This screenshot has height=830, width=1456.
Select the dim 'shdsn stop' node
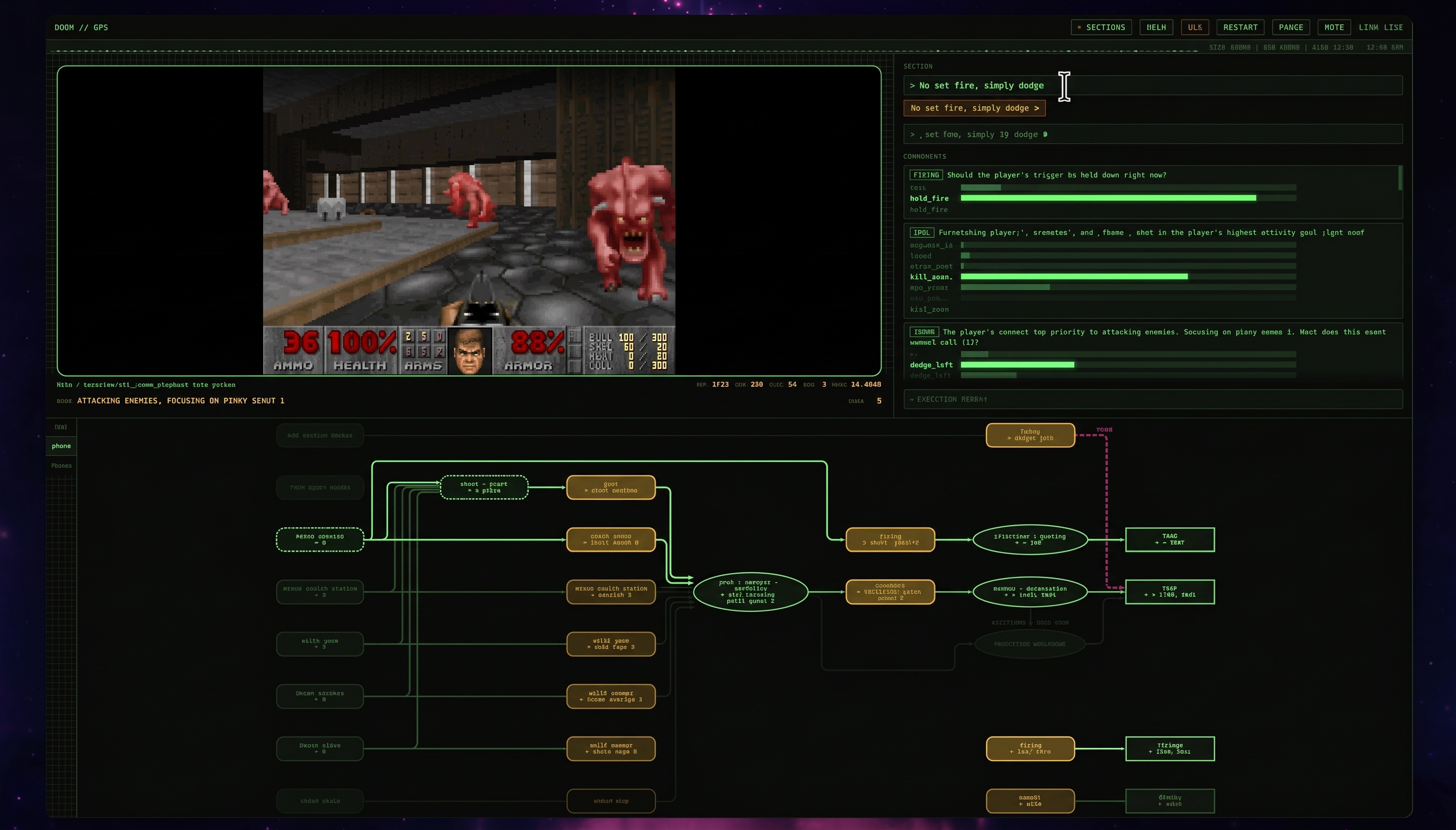(610, 801)
